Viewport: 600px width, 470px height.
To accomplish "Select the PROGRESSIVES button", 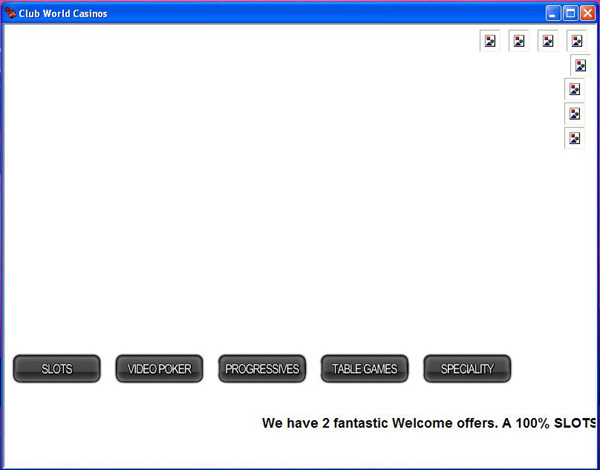I will tap(262, 369).
